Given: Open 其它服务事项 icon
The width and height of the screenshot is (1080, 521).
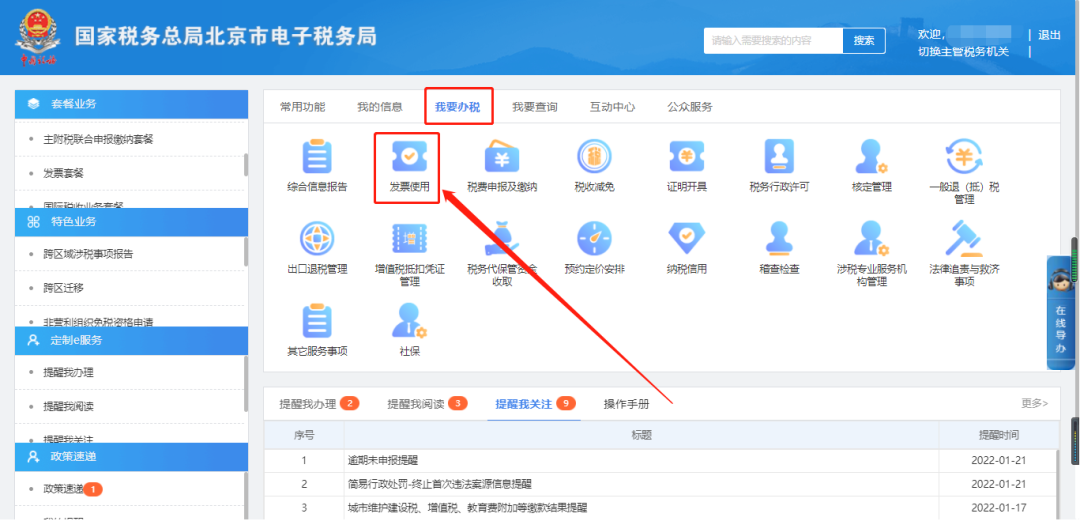Looking at the screenshot, I should pyautogui.click(x=317, y=321).
